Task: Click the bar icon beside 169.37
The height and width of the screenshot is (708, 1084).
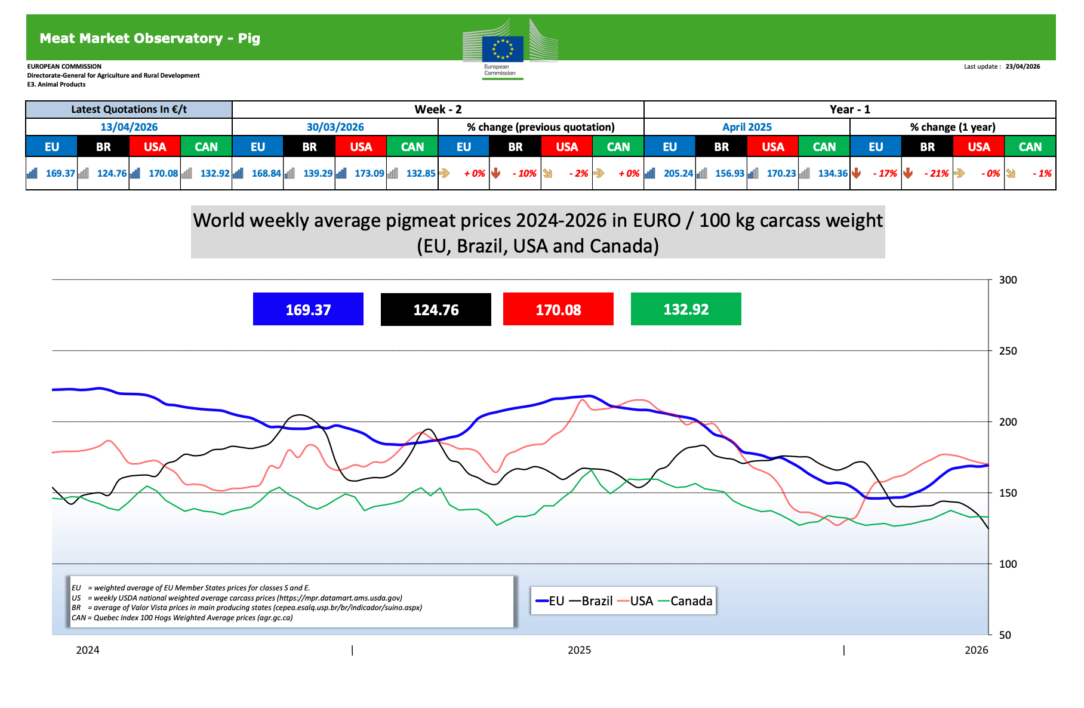Action: pos(34,172)
